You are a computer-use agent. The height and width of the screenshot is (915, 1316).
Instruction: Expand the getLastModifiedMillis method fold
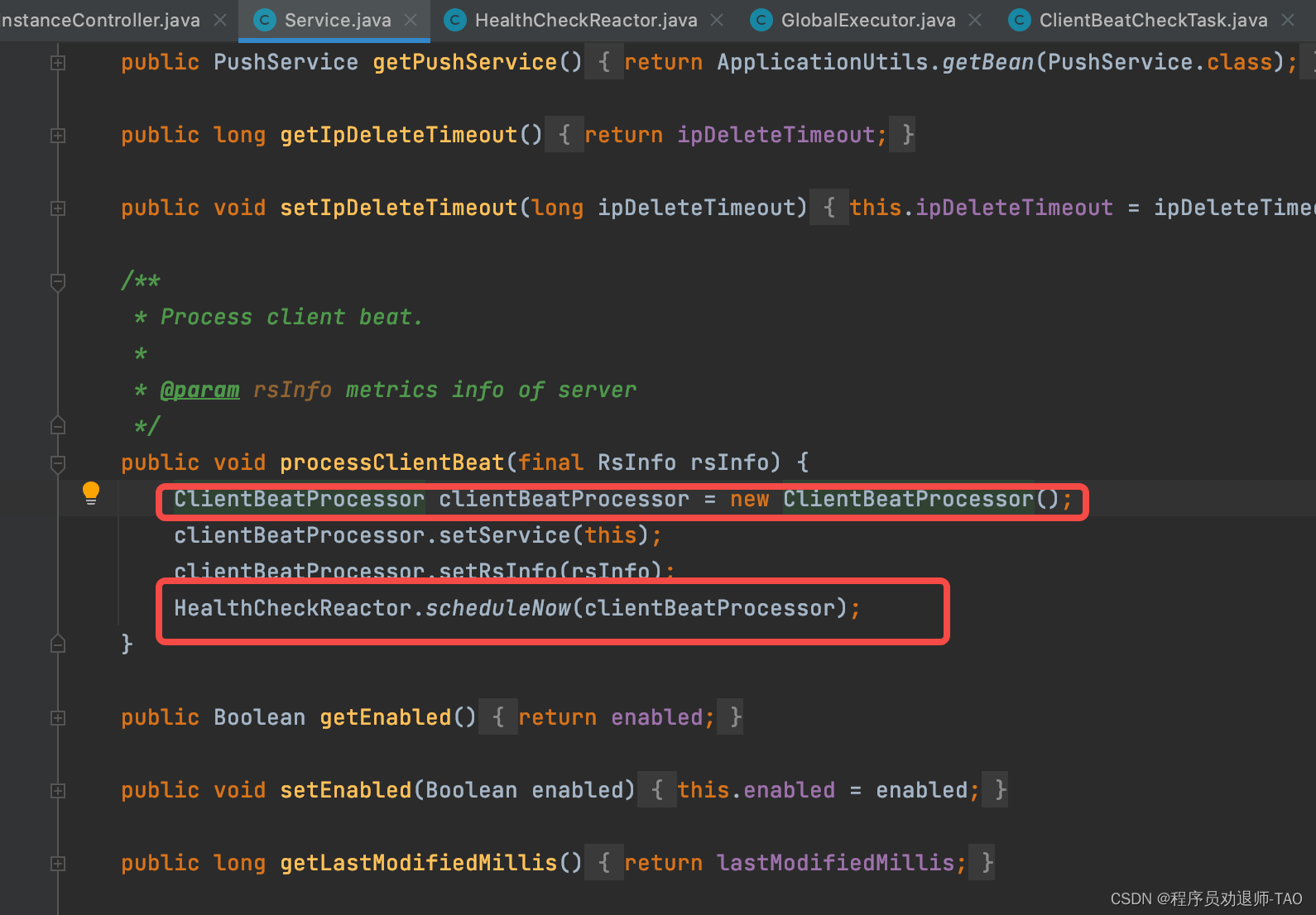click(x=58, y=864)
